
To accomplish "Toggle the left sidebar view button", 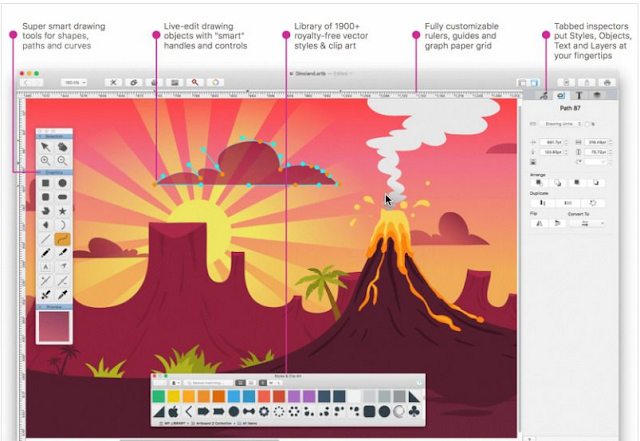I will pos(522,83).
